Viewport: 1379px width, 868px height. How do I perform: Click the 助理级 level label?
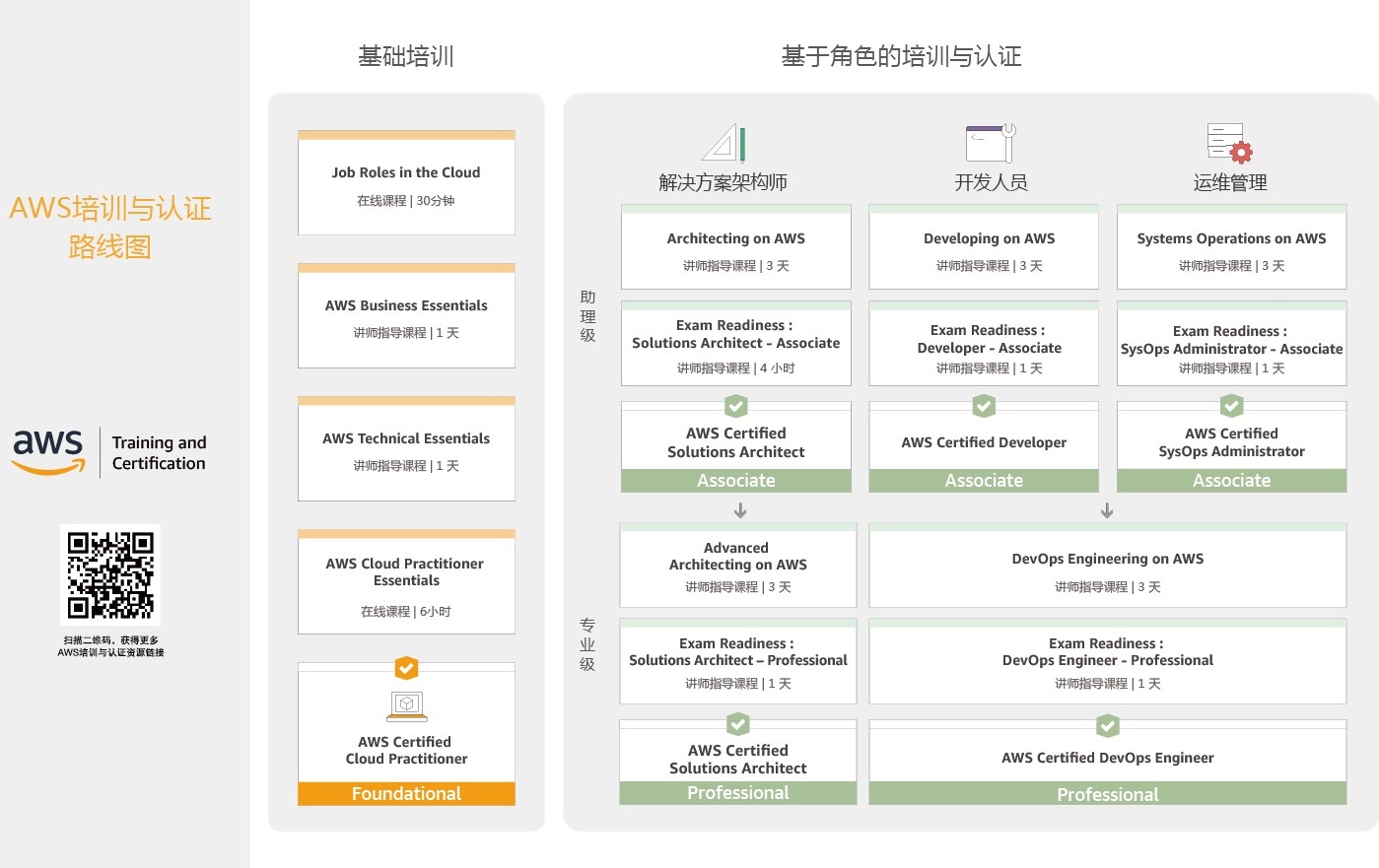pos(587,316)
